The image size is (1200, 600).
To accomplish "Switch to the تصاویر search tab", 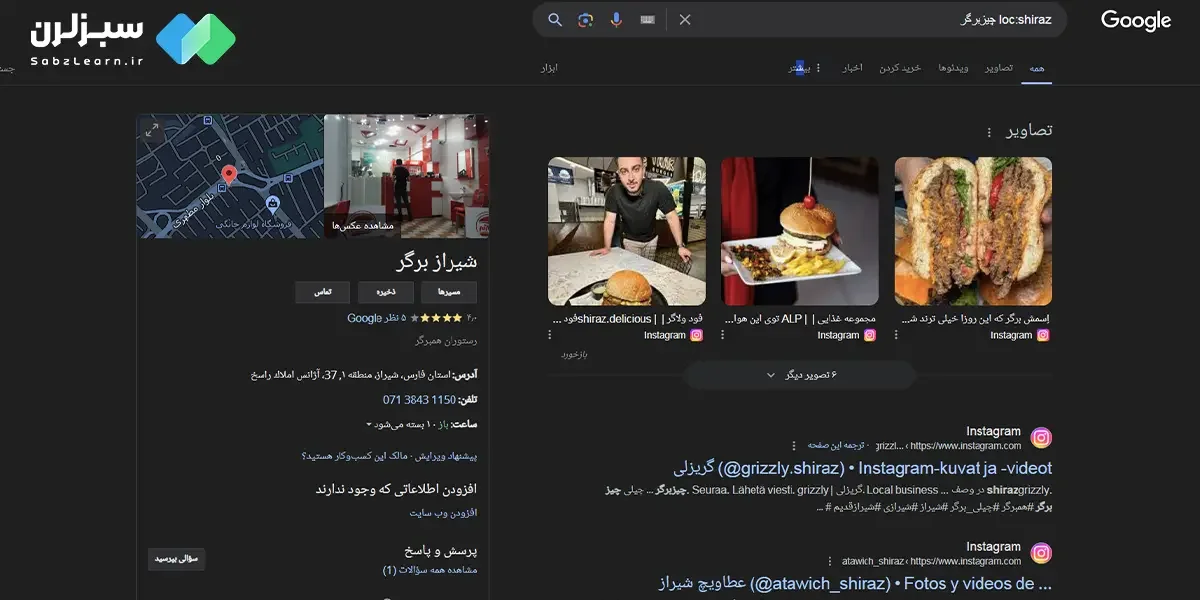I will tap(996, 67).
